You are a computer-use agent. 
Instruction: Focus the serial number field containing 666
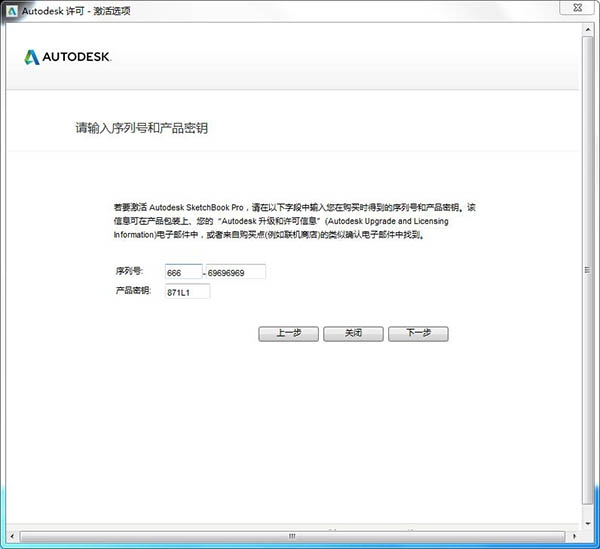click(183, 272)
